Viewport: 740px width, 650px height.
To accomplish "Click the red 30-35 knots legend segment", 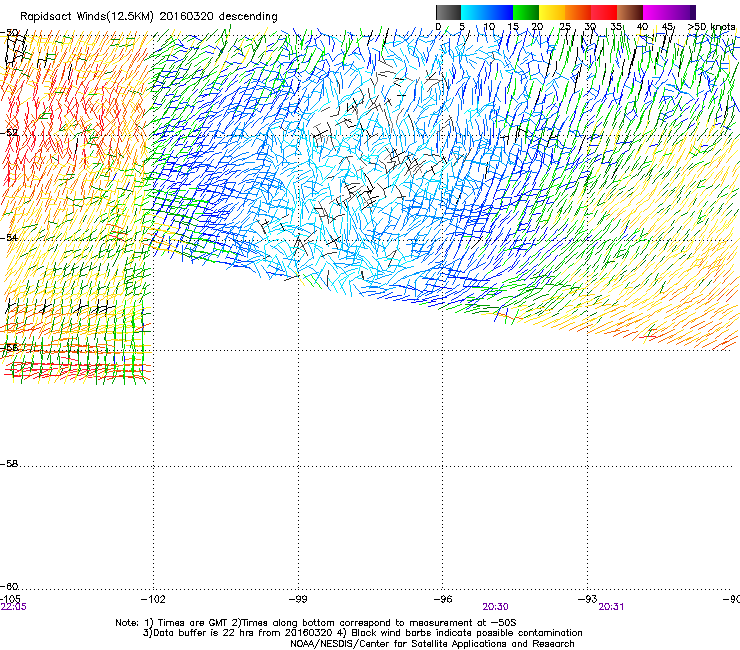I will pyautogui.click(x=604, y=12).
